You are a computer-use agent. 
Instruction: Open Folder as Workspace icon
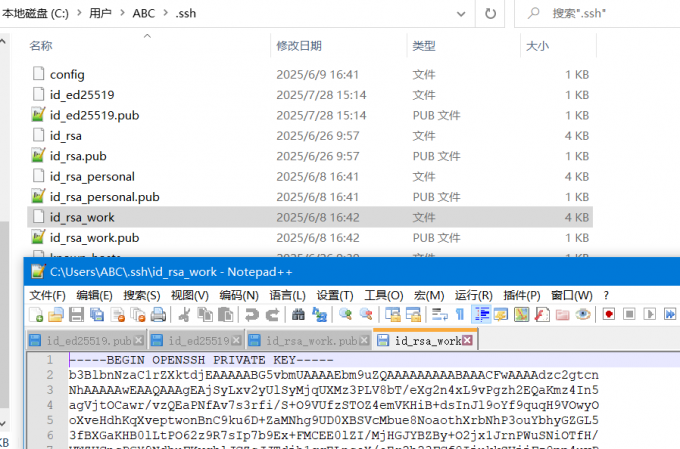pos(562,315)
